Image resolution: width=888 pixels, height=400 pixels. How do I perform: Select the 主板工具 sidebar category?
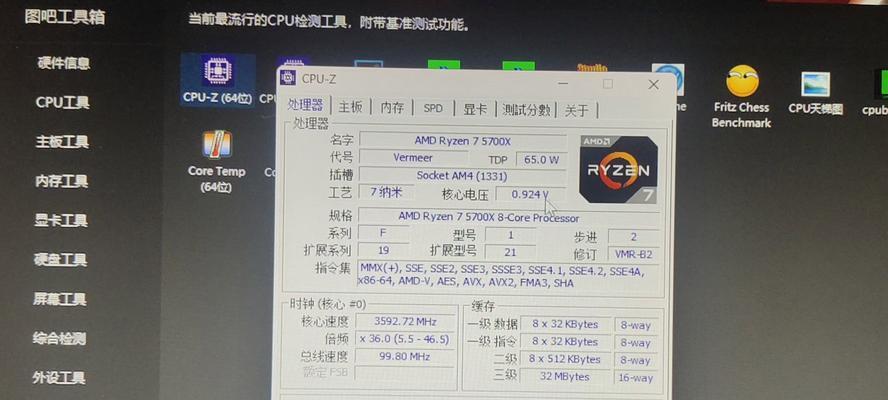click(x=62, y=142)
